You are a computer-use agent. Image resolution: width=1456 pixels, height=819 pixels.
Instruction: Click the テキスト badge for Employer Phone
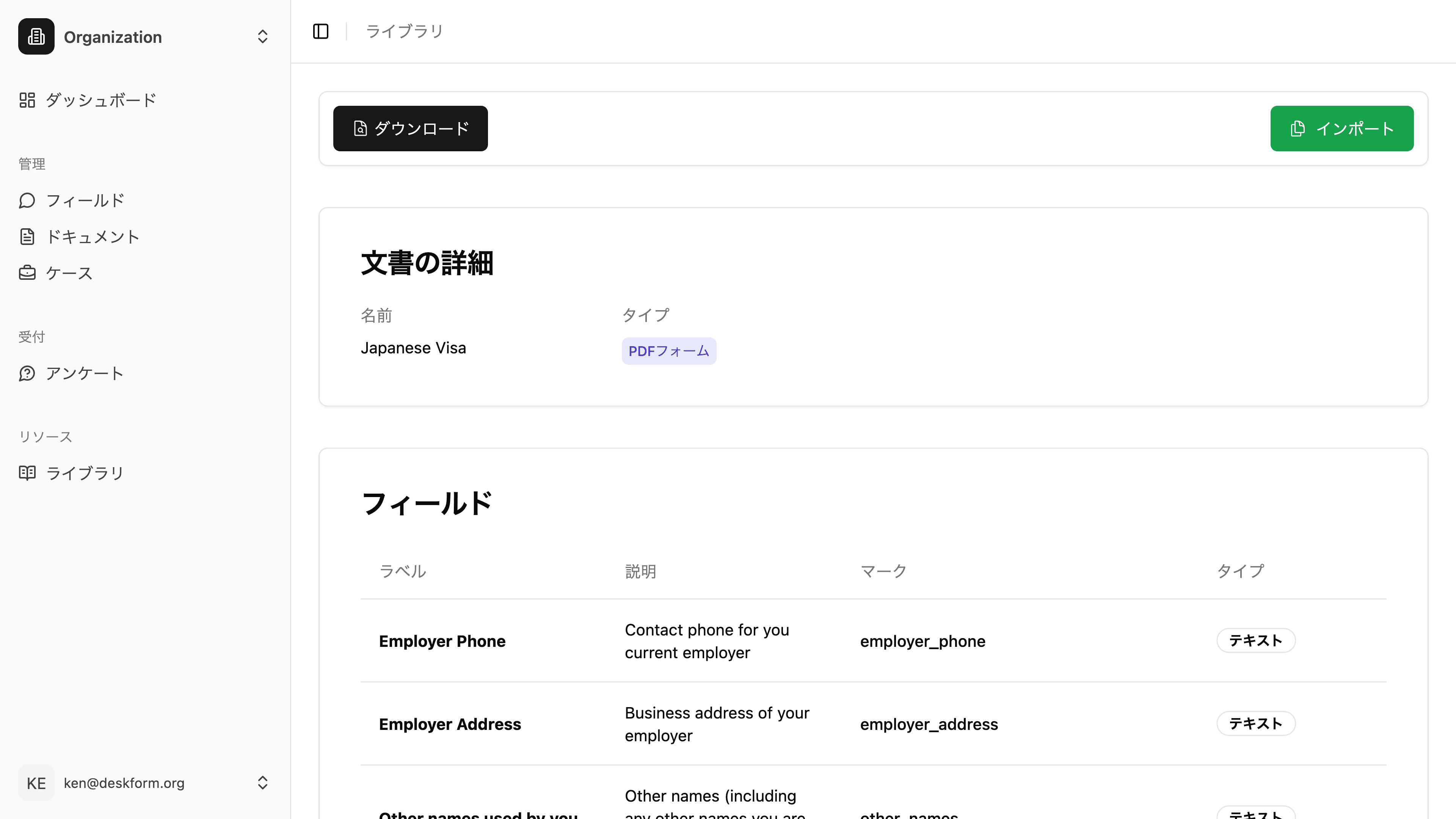tap(1255, 640)
